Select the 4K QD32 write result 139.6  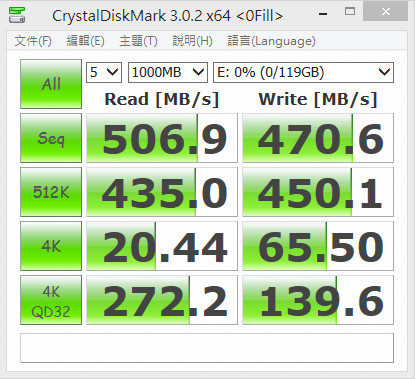click(x=318, y=300)
